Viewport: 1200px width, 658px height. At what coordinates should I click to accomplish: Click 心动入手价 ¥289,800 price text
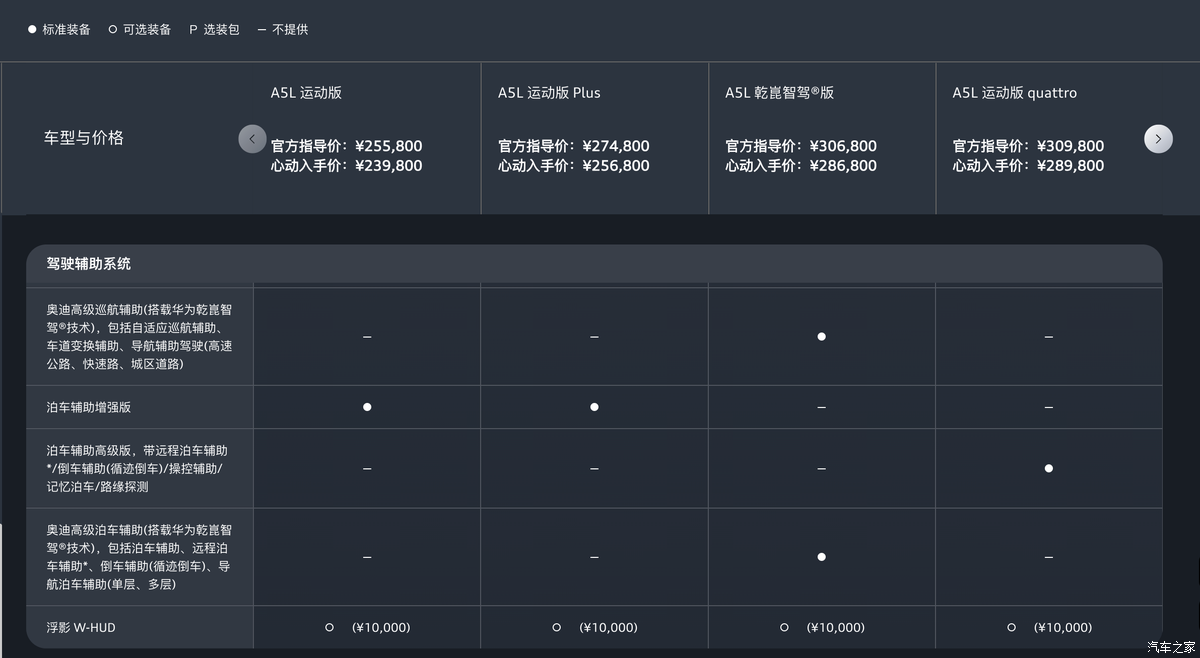(x=1028, y=166)
